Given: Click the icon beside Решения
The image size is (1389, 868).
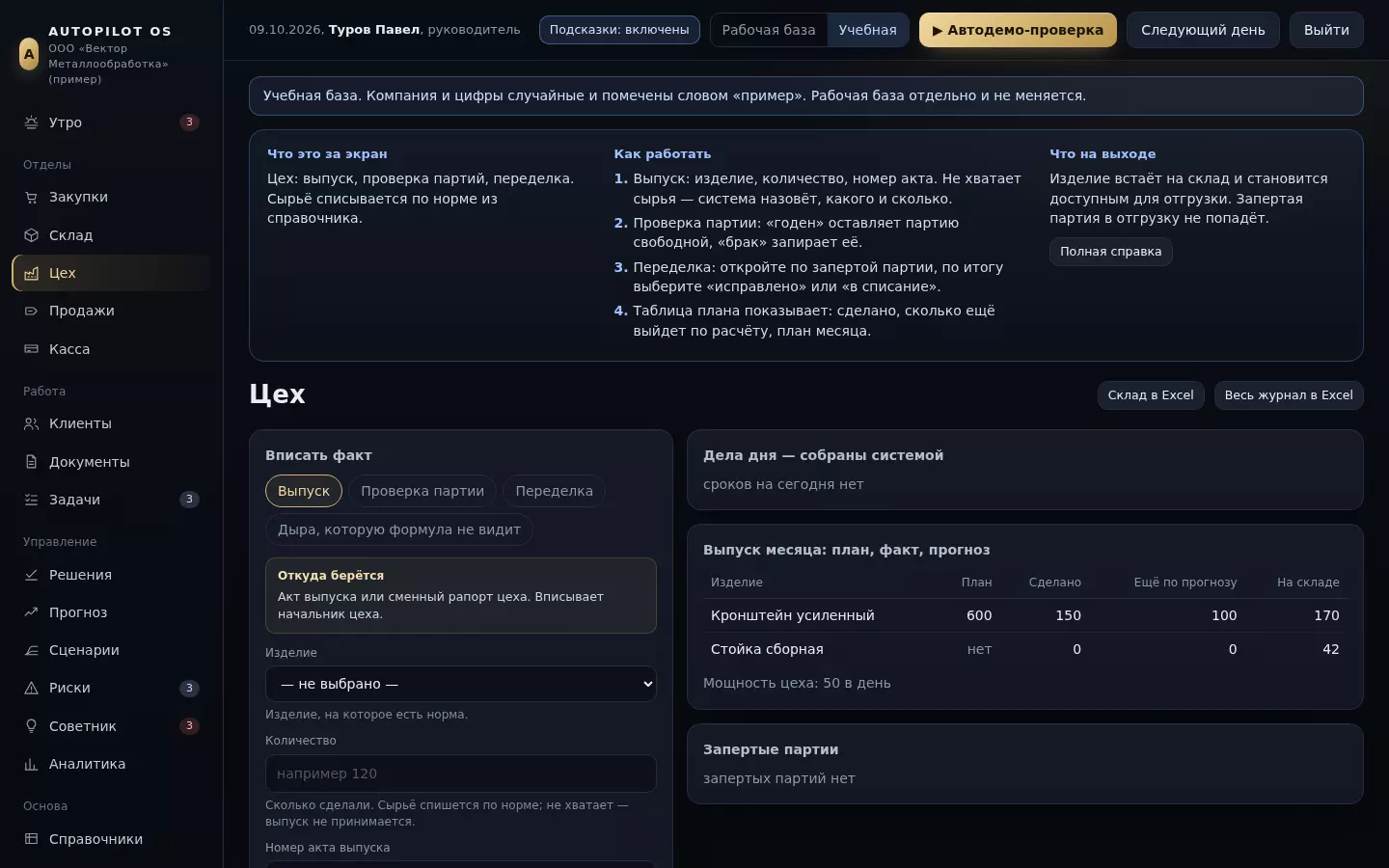Looking at the screenshot, I should tap(31, 575).
